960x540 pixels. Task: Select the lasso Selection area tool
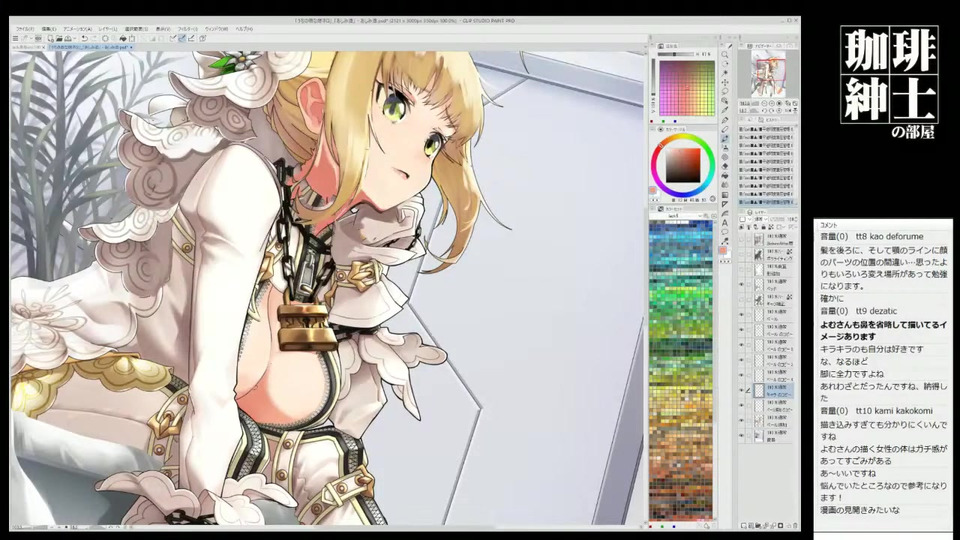tap(725, 91)
